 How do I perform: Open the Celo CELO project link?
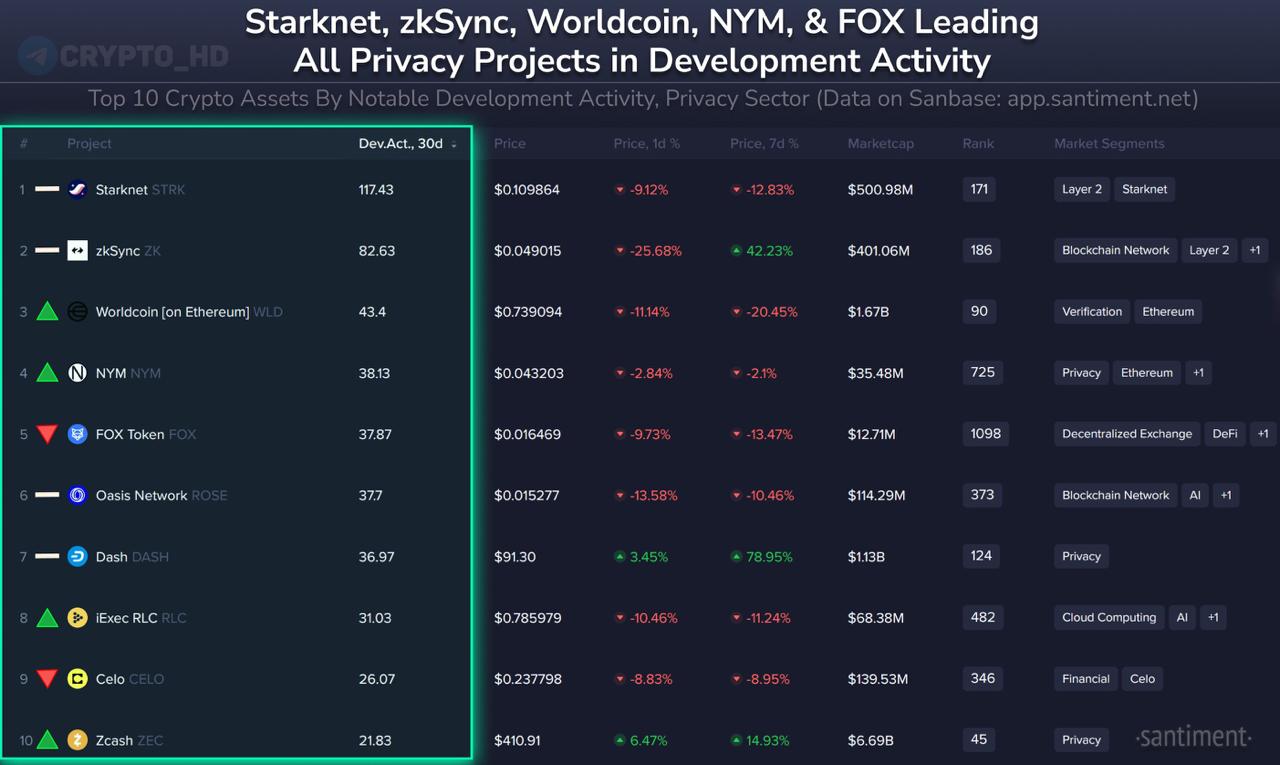point(130,679)
